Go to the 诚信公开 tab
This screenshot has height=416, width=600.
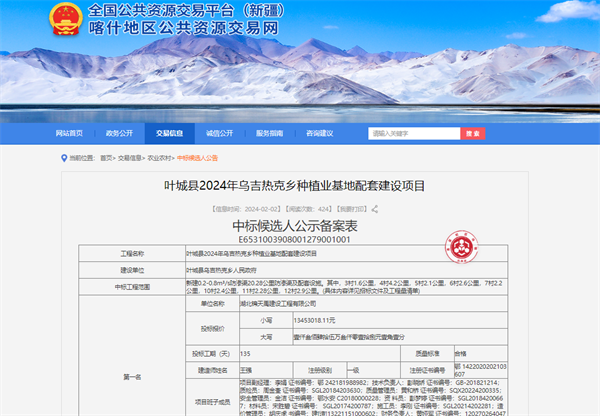click(219, 132)
